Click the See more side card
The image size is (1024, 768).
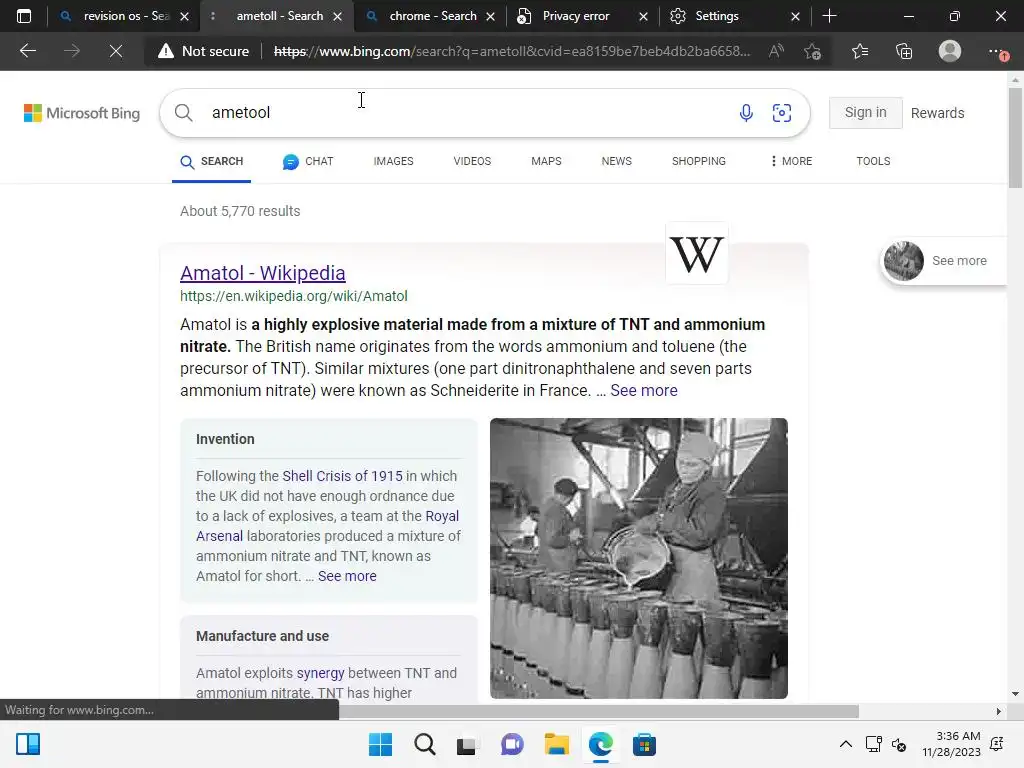point(944,261)
